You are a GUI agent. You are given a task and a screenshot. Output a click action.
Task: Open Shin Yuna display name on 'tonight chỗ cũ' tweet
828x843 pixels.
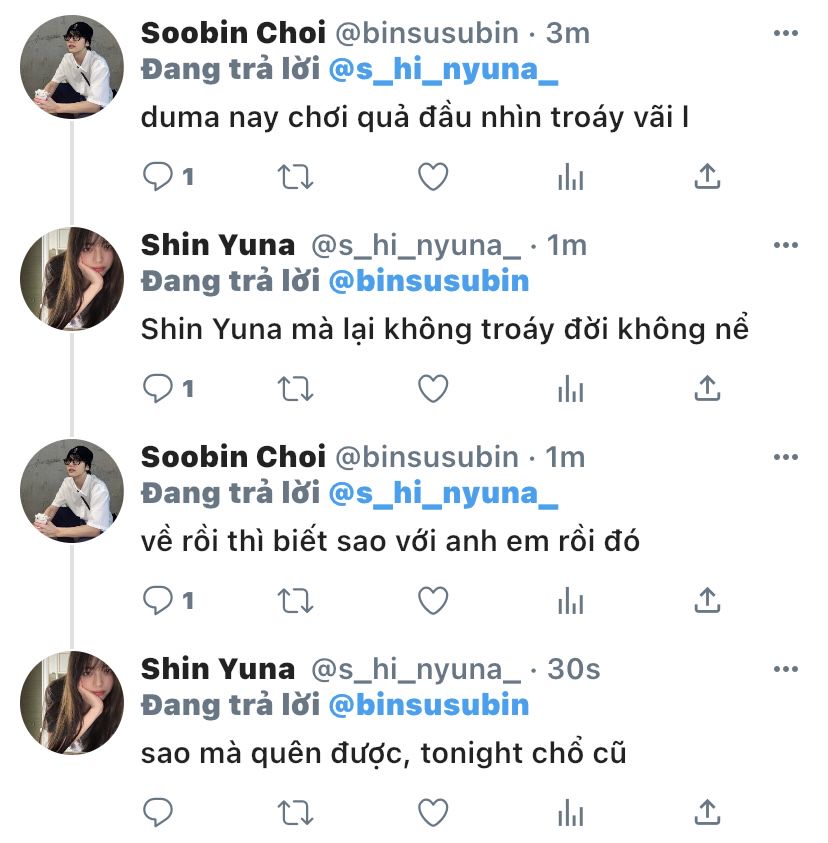[x=218, y=668]
